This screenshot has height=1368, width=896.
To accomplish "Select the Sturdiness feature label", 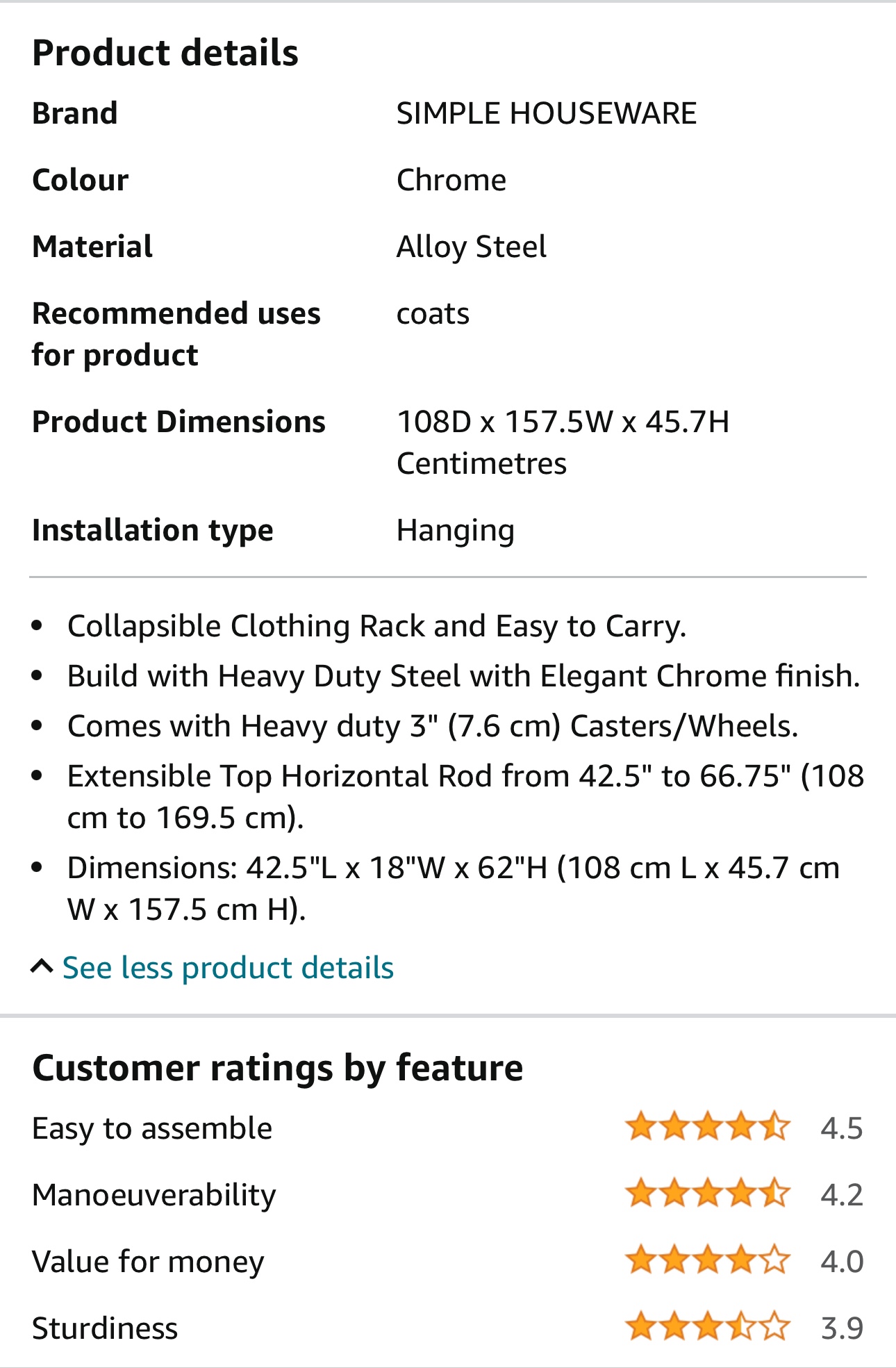I will pyautogui.click(x=105, y=1328).
